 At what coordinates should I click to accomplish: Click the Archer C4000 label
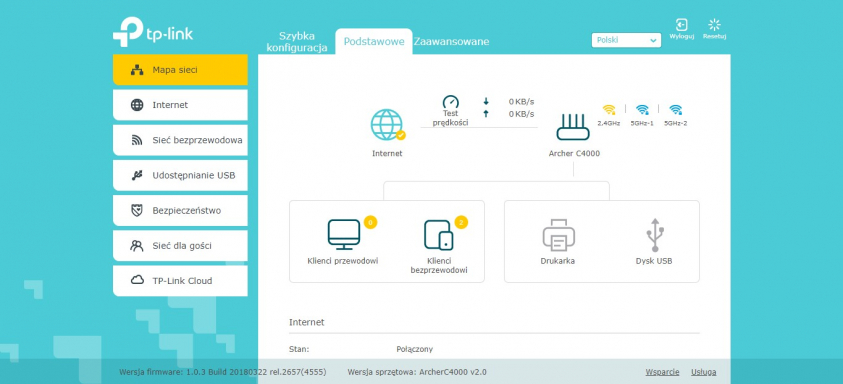[x=574, y=154]
